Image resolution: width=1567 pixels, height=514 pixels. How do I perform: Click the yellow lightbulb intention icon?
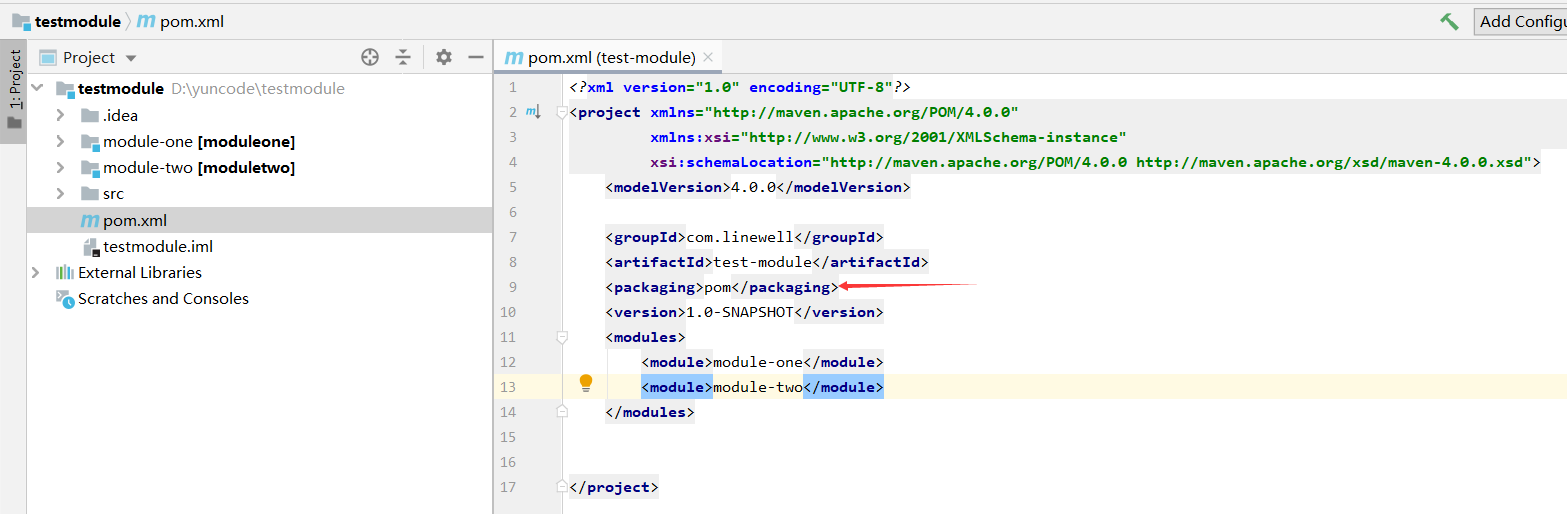coord(586,383)
